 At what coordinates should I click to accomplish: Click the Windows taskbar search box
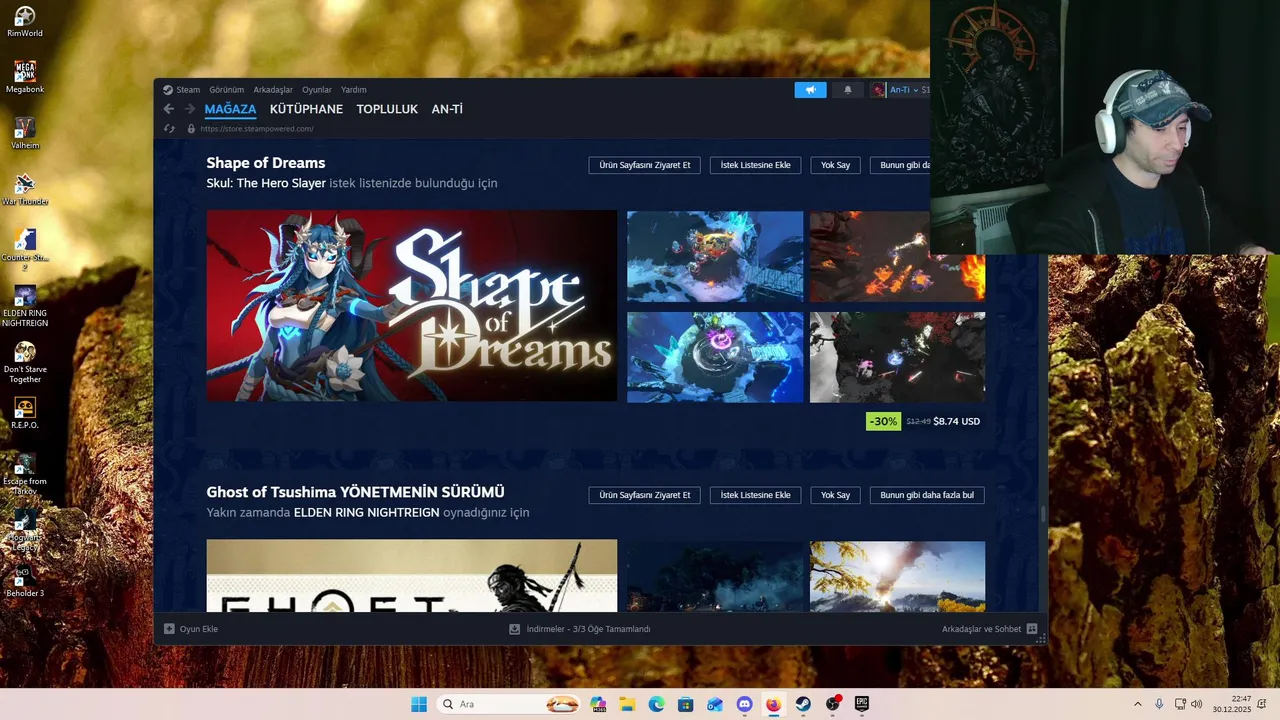click(511, 704)
